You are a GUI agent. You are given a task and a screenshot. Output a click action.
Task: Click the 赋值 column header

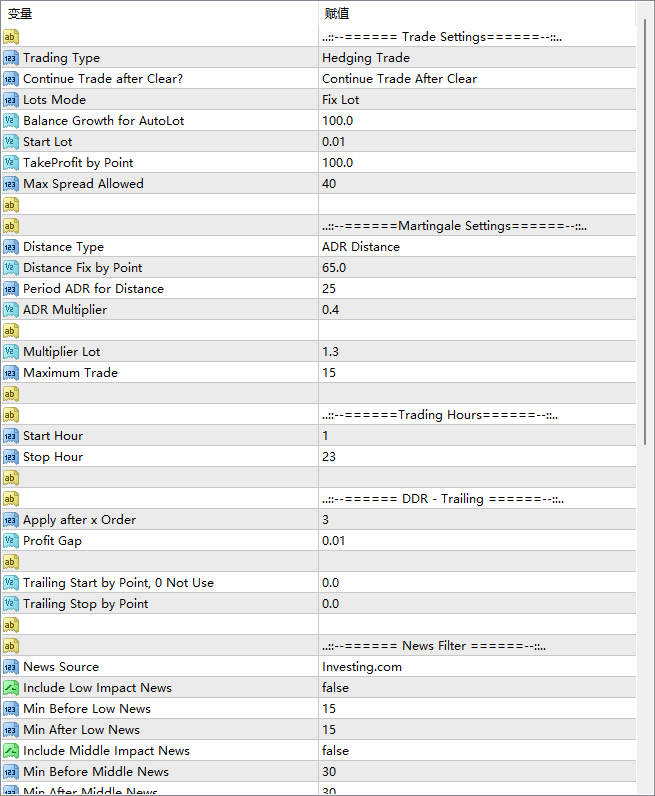[x=337, y=14]
